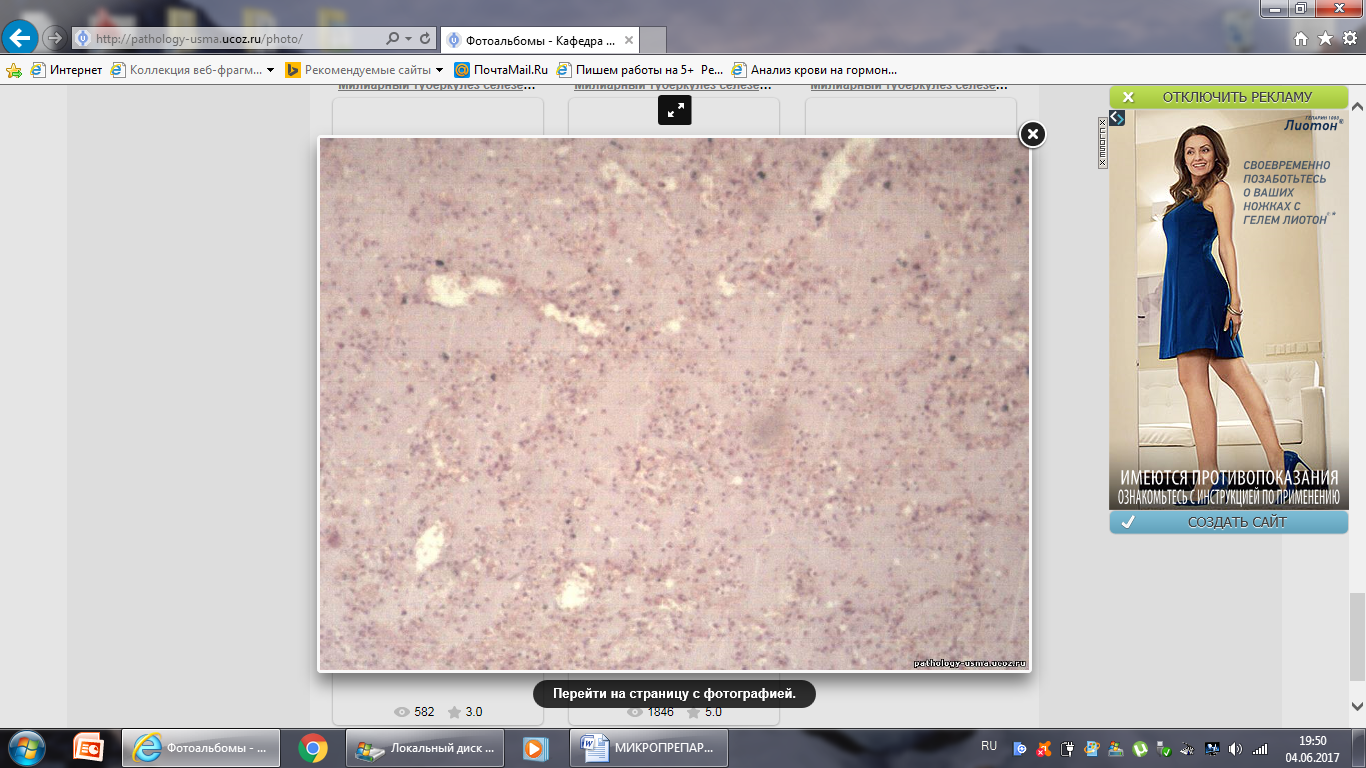Refresh the page with the reload icon
Viewport: 1366px width, 768px height.
tap(425, 39)
